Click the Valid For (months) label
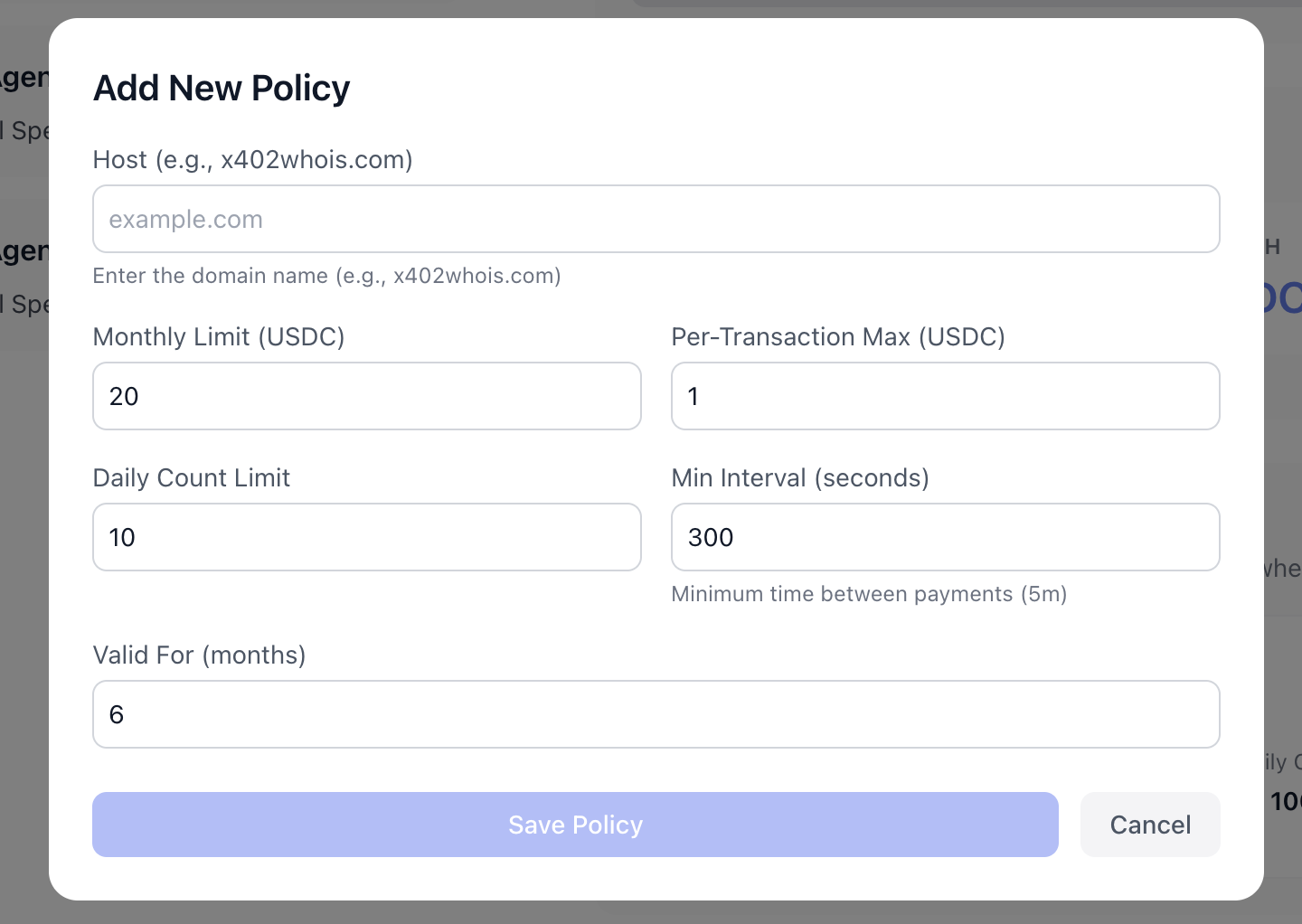The image size is (1302, 924). (199, 655)
